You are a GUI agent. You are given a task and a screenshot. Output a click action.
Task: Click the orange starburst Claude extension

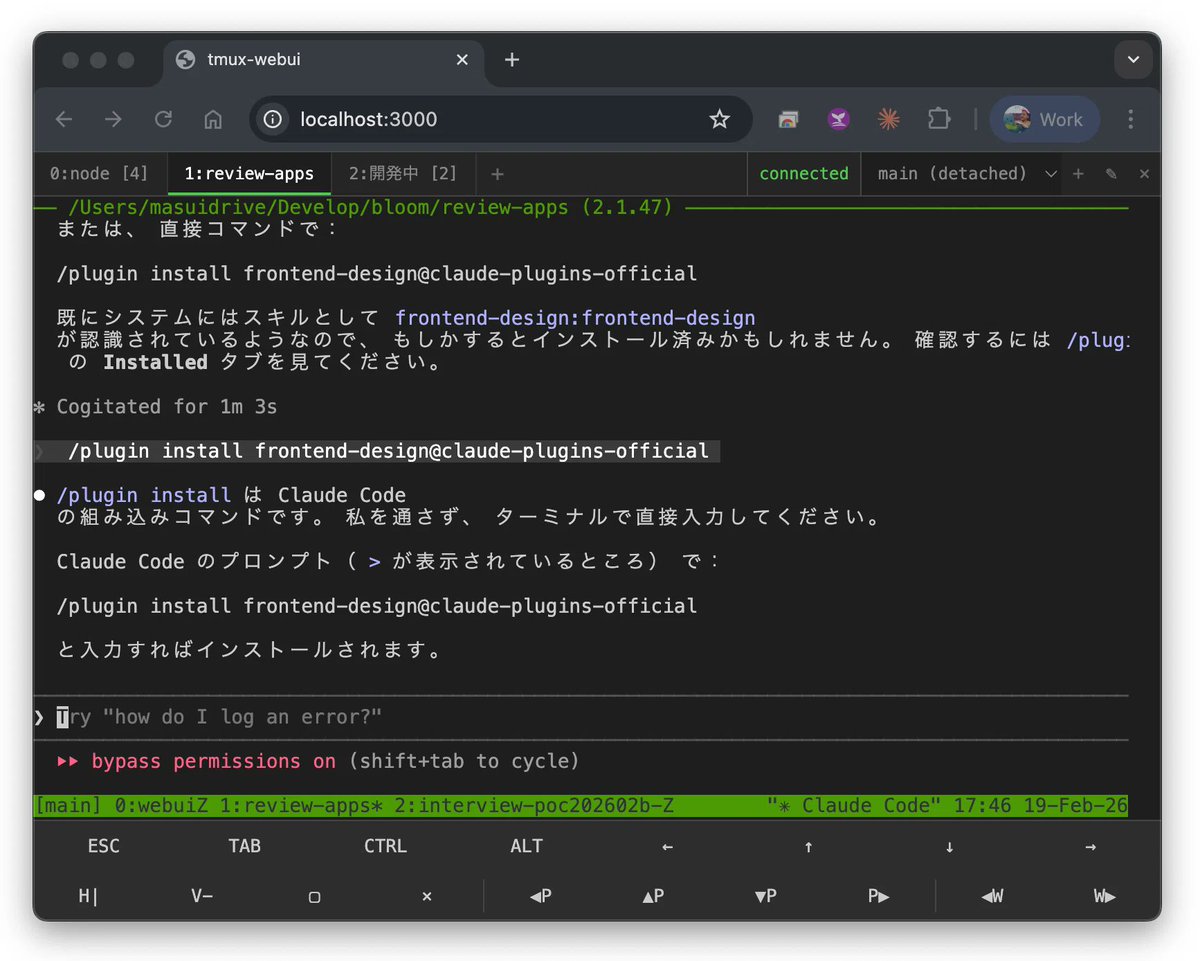point(888,120)
